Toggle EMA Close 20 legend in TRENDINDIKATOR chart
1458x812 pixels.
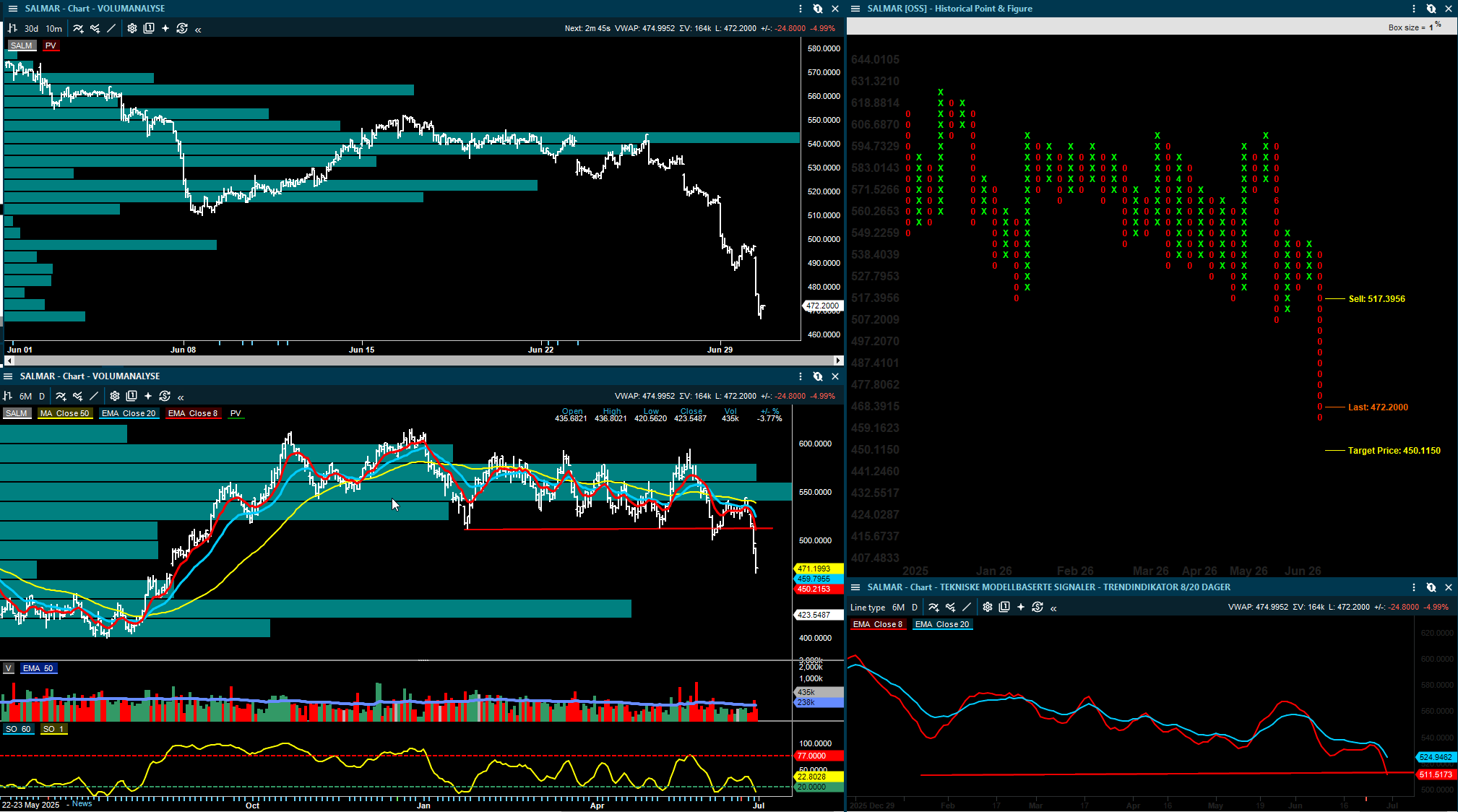tap(942, 624)
